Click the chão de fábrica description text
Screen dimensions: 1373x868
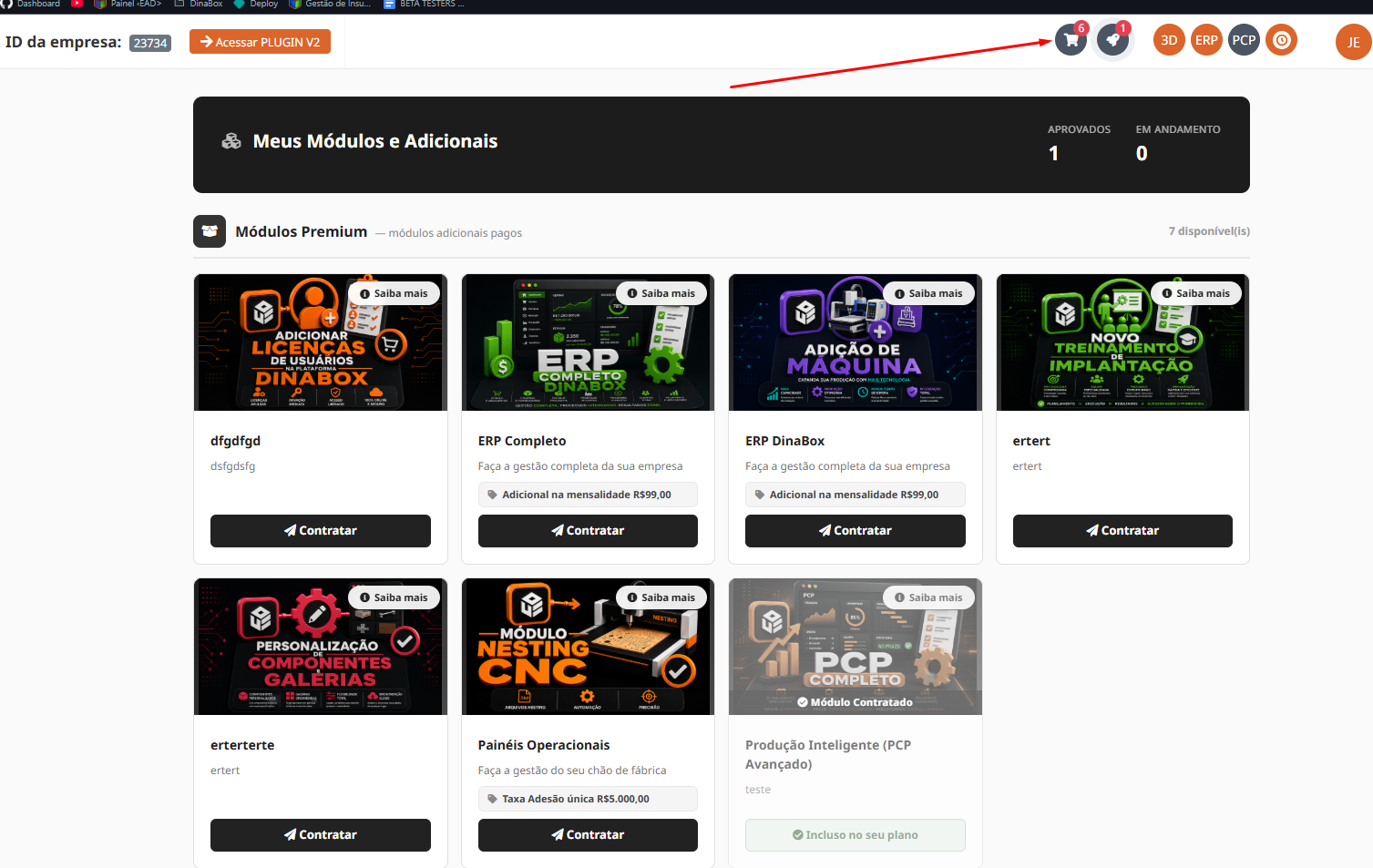pos(572,771)
